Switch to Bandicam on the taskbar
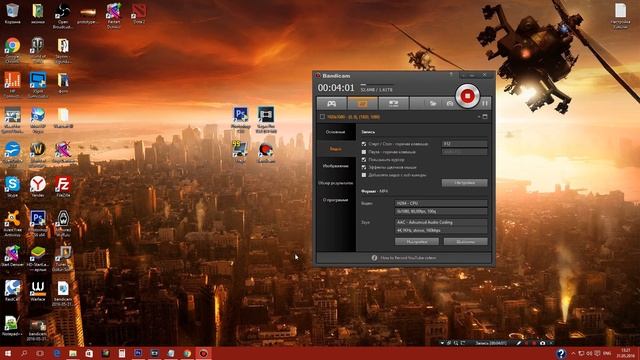640x360 pixels. (x=203, y=353)
